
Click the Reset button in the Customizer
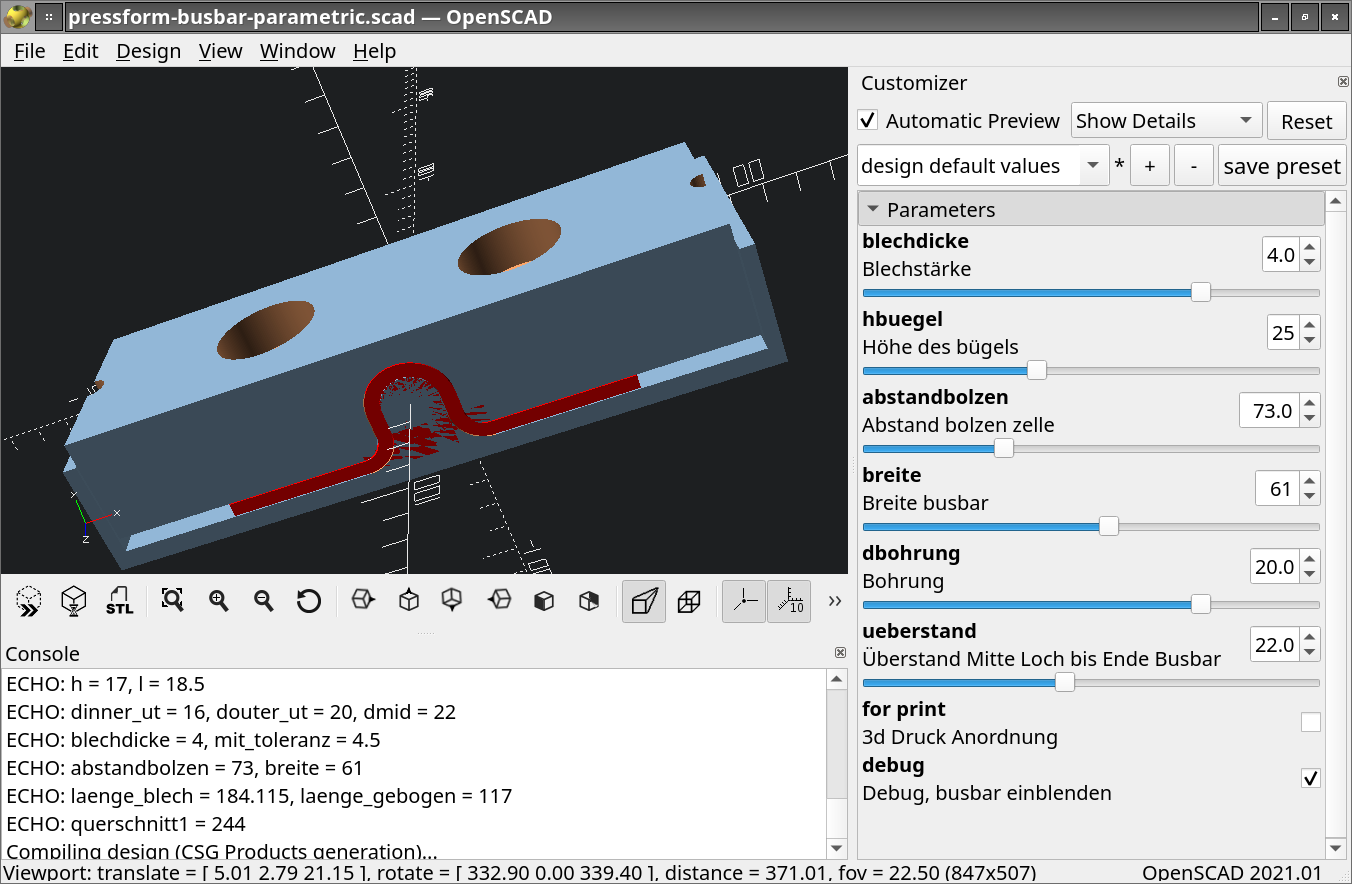pyautogui.click(x=1306, y=121)
